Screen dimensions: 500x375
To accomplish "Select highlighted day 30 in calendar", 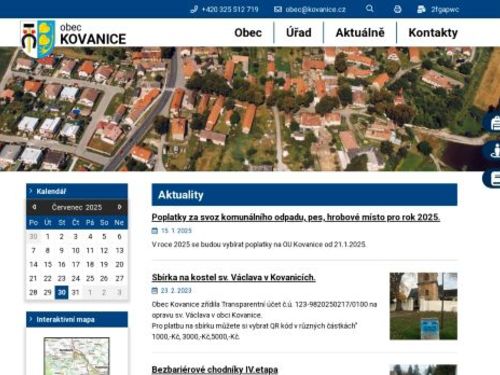I will tap(62, 292).
